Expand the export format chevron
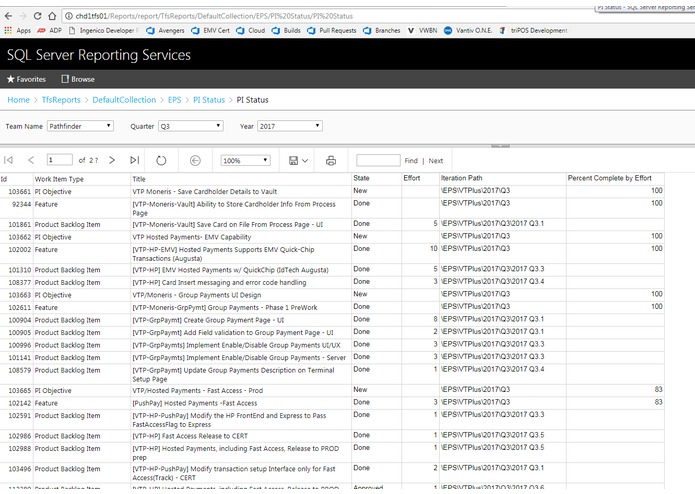The image size is (695, 494). tap(305, 161)
